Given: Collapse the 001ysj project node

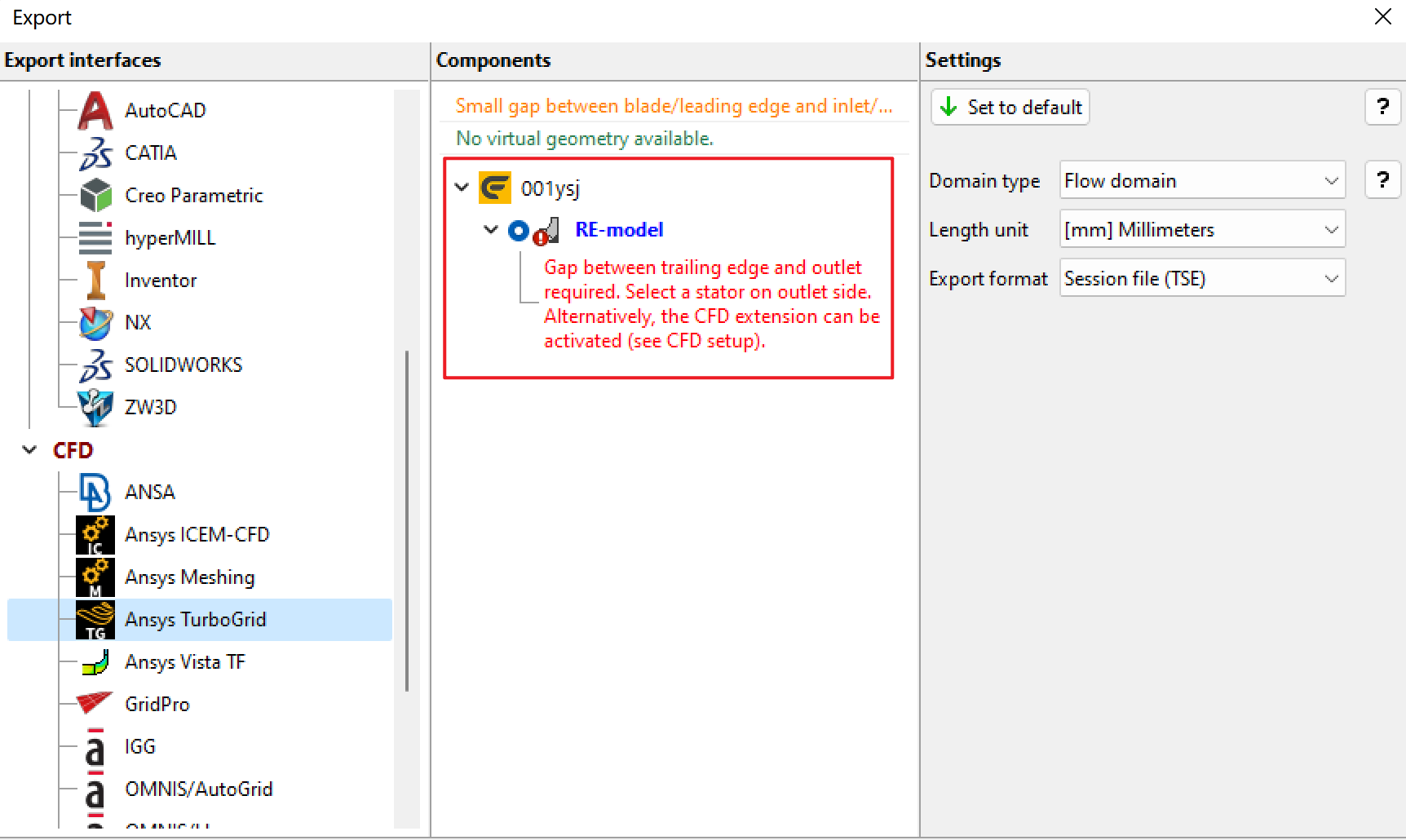Looking at the screenshot, I should tap(462, 188).
